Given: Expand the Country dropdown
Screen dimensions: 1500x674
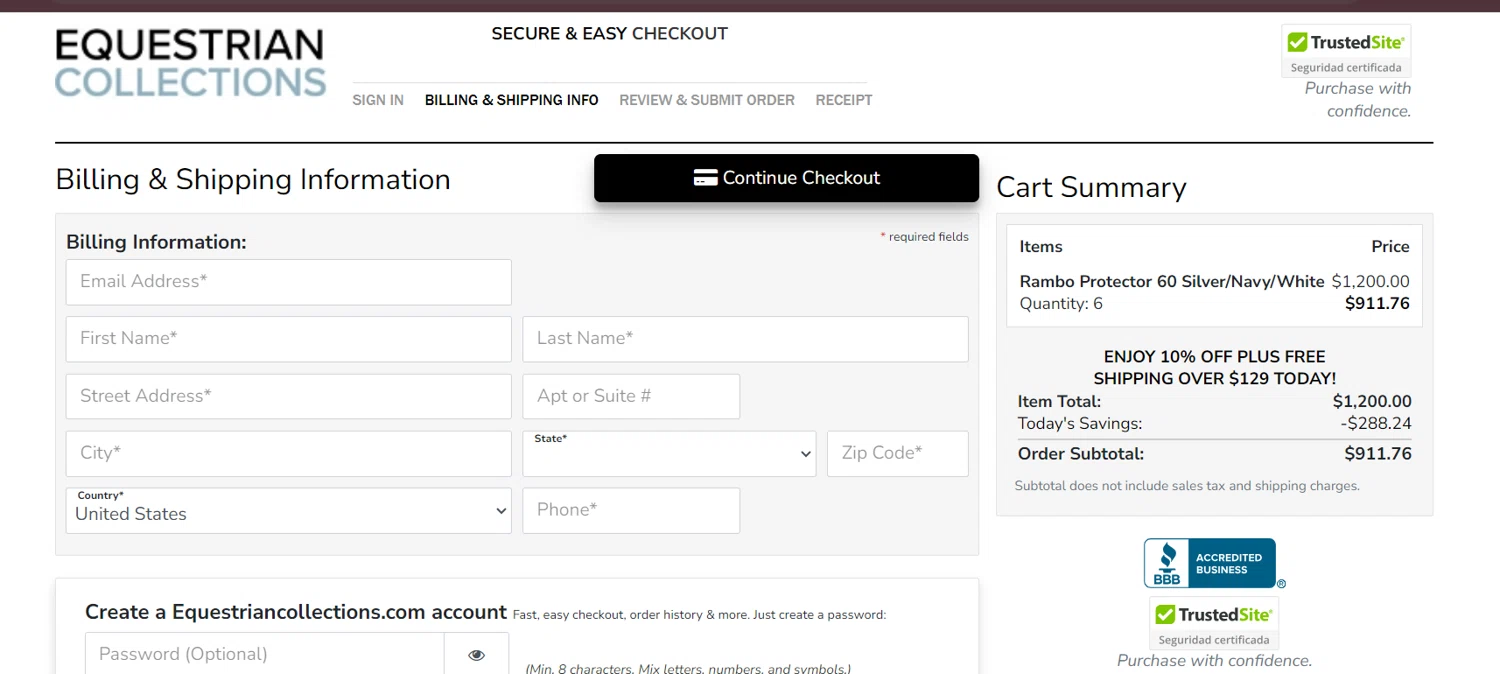Looking at the screenshot, I should pyautogui.click(x=288, y=511).
